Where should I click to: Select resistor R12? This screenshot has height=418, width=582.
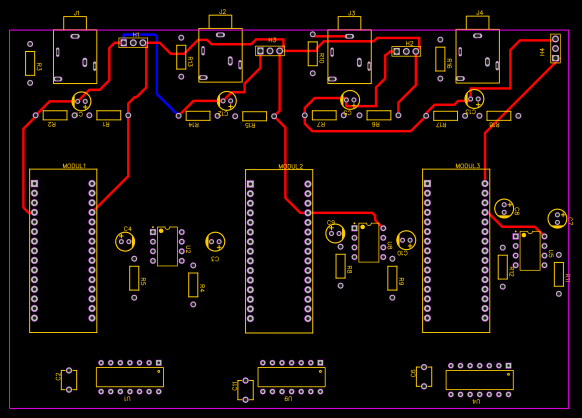pos(503,267)
